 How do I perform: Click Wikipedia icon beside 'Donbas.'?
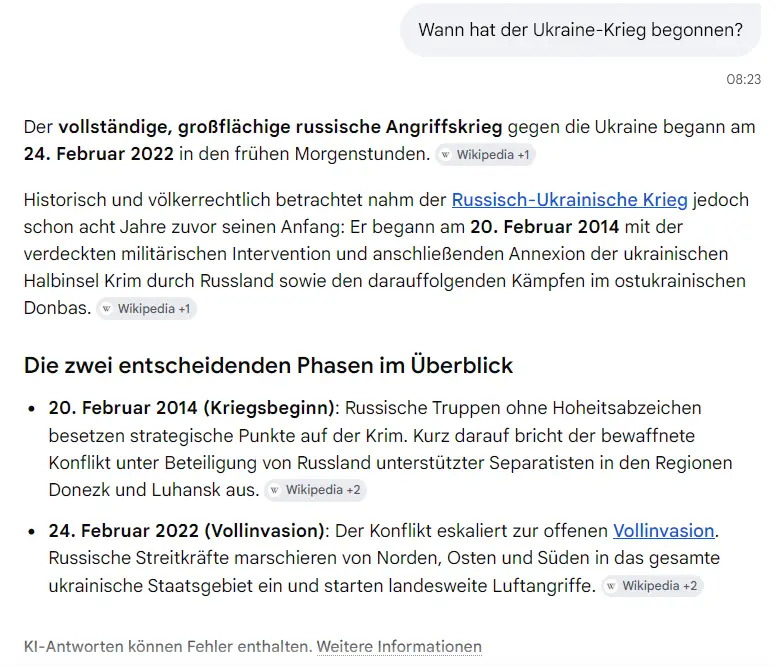106,309
